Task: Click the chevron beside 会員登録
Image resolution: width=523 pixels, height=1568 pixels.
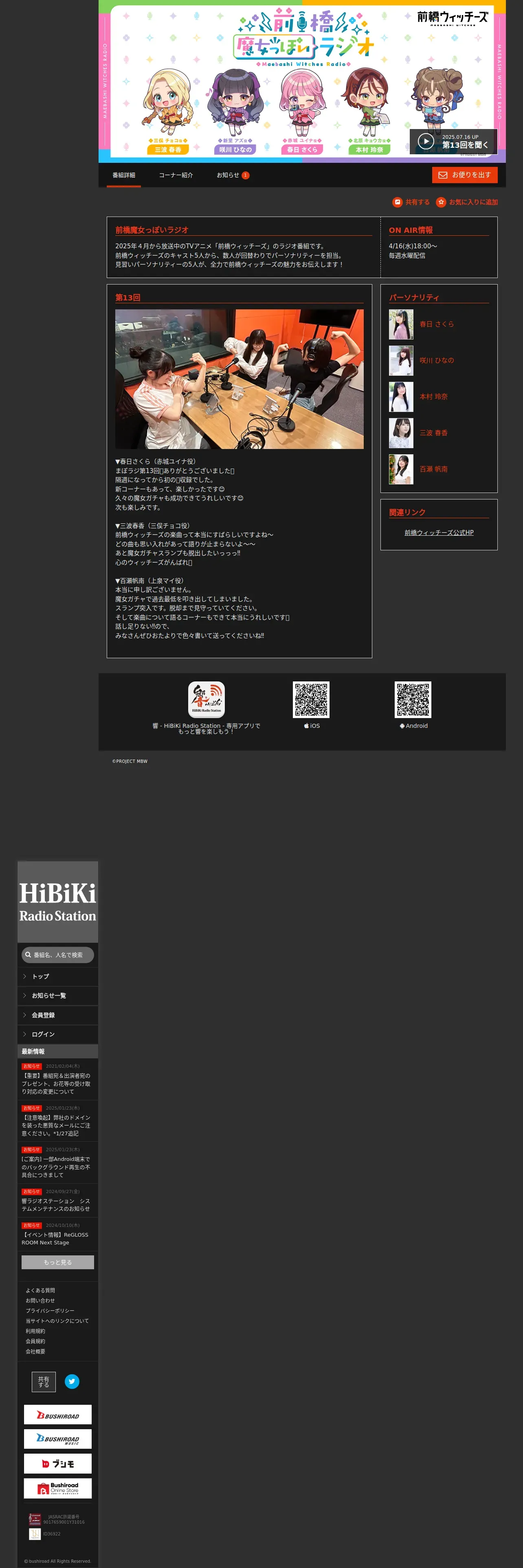Action: click(24, 1015)
